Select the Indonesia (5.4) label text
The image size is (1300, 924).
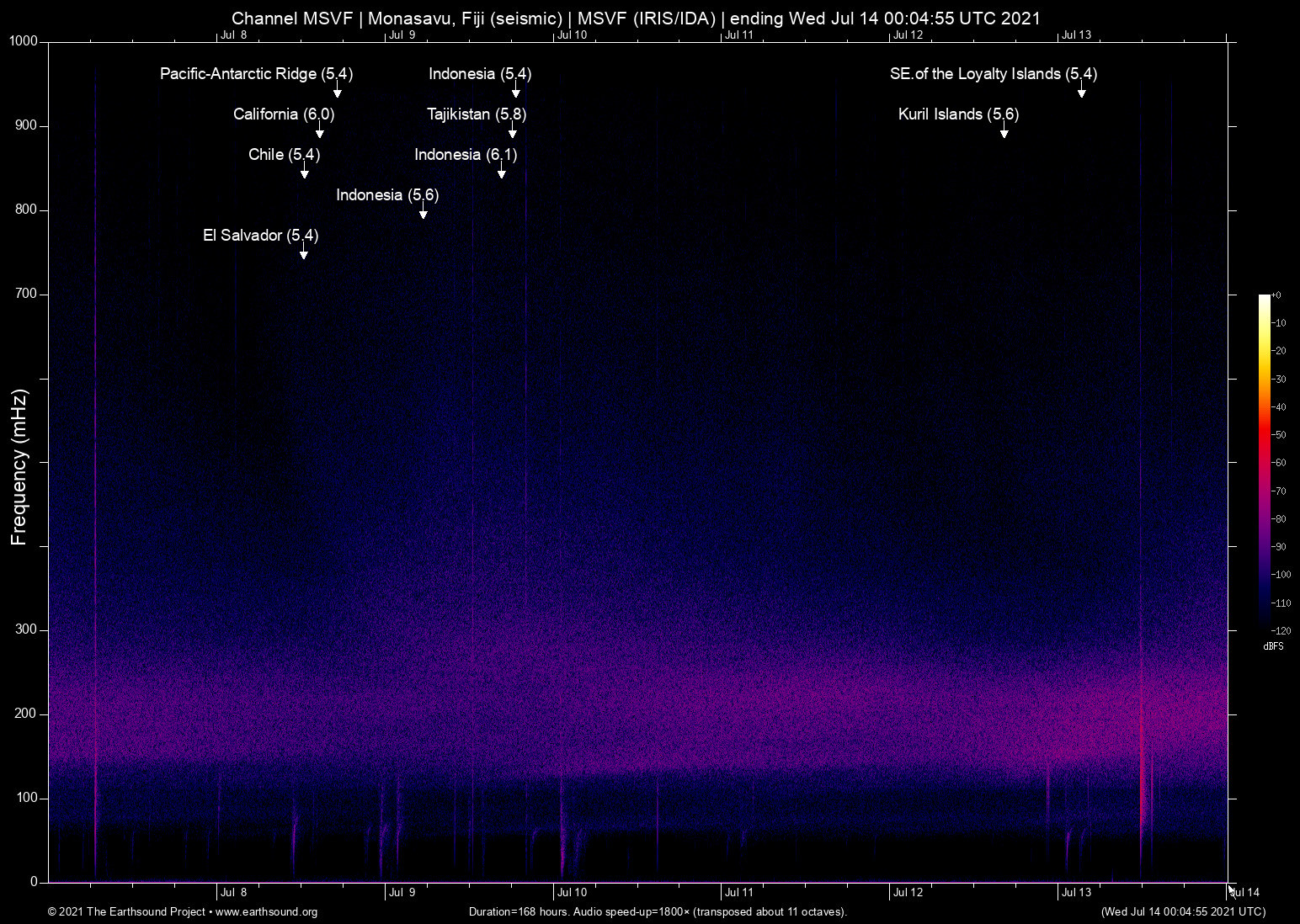pos(480,74)
